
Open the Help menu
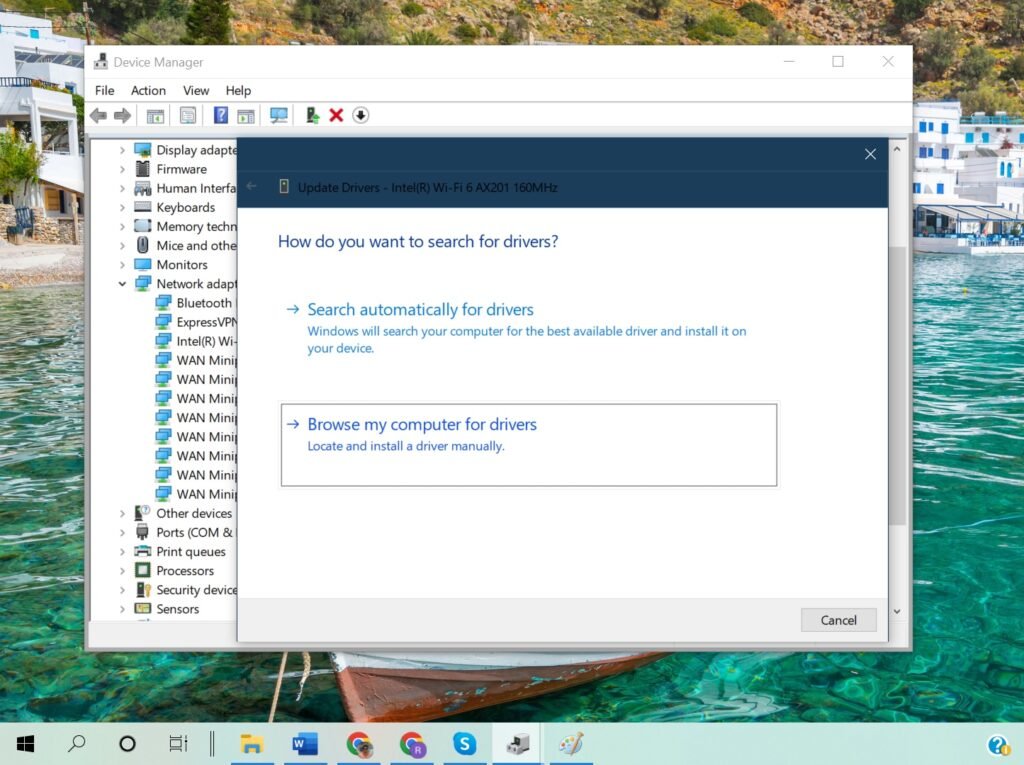click(x=238, y=90)
